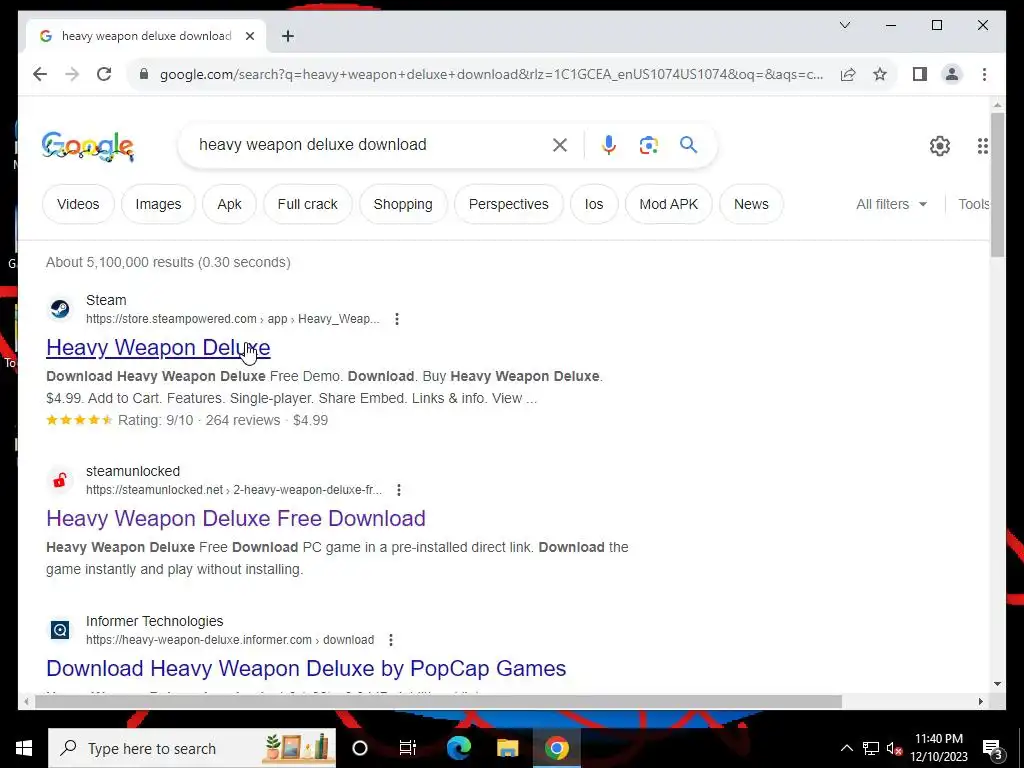Select the Ios filter chip
The image size is (1024, 768).
click(x=594, y=204)
